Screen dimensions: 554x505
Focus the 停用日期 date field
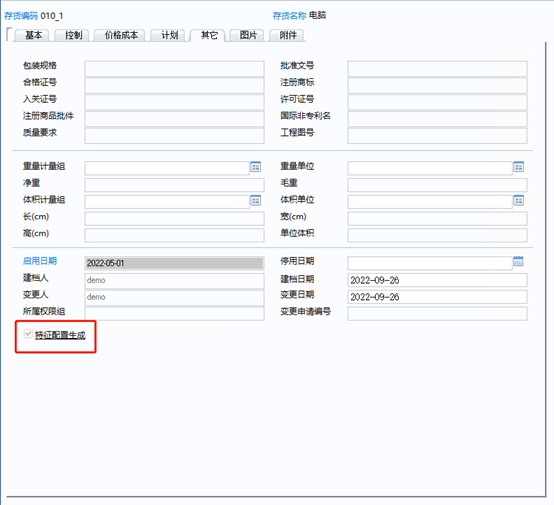click(430, 263)
